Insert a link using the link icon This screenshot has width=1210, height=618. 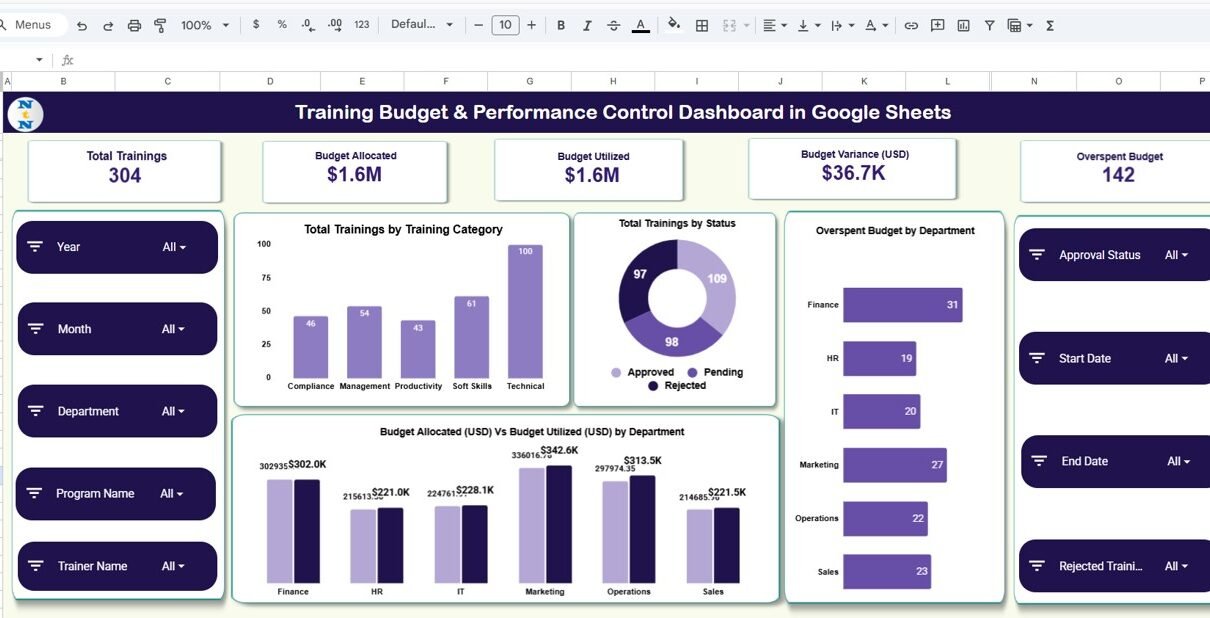911,25
